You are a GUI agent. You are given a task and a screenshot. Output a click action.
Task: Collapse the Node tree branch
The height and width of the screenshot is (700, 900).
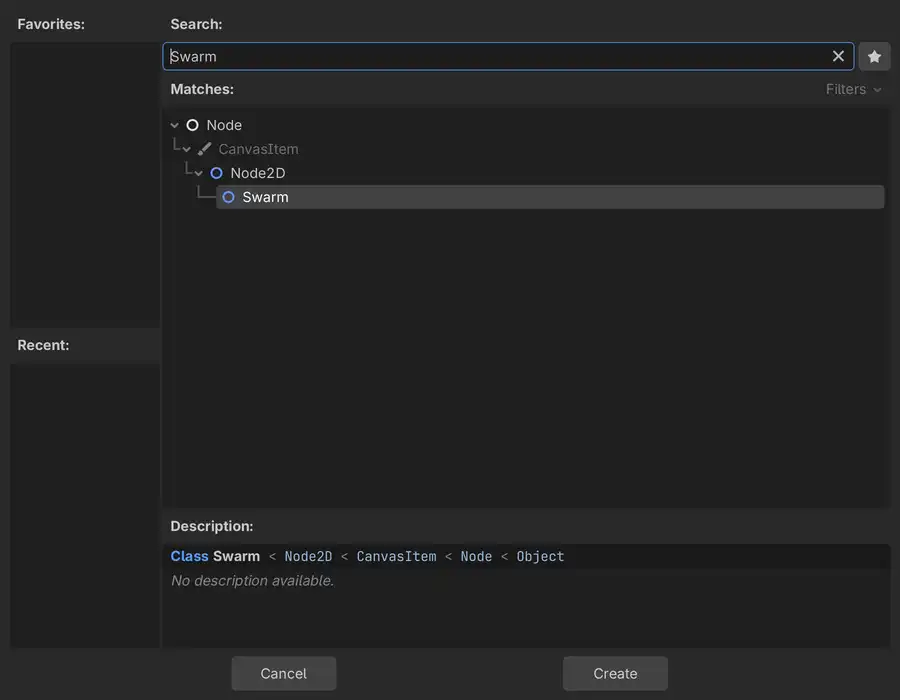coord(174,125)
